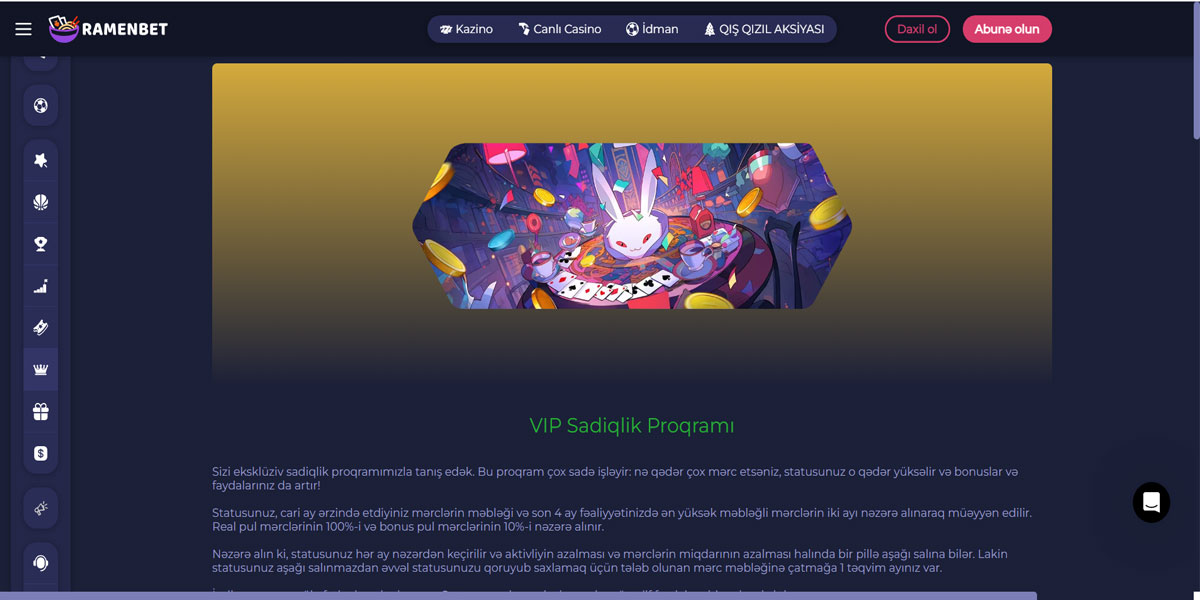Select the crown VIP sidebar icon
Image resolution: width=1200 pixels, height=600 pixels.
[40, 369]
